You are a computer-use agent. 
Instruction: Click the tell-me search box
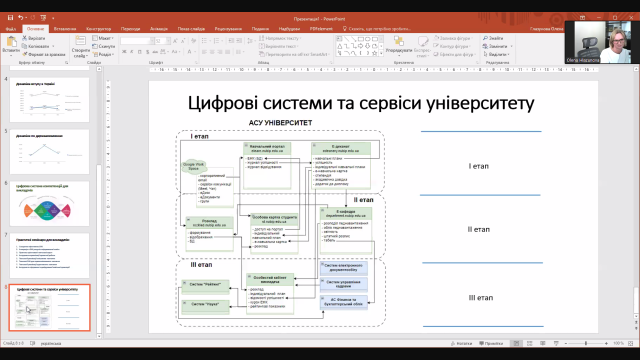click(x=376, y=29)
